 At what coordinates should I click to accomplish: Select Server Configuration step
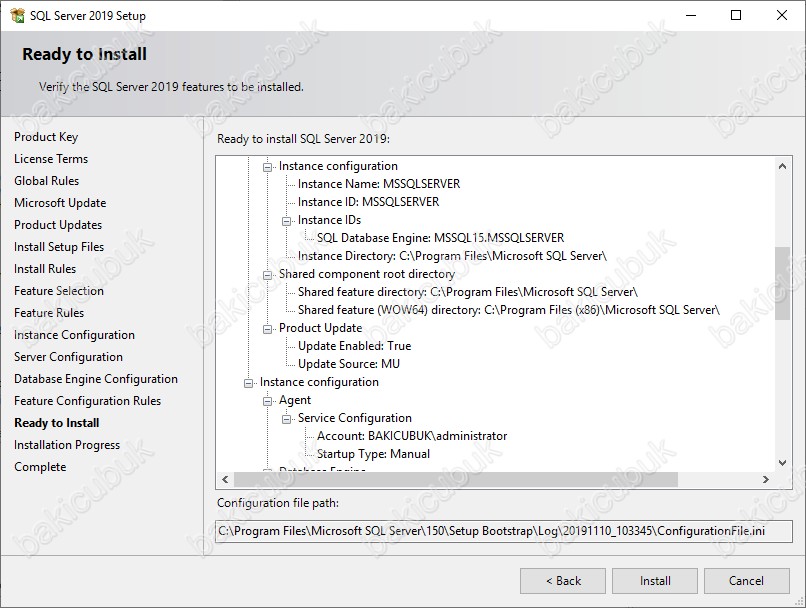68,357
